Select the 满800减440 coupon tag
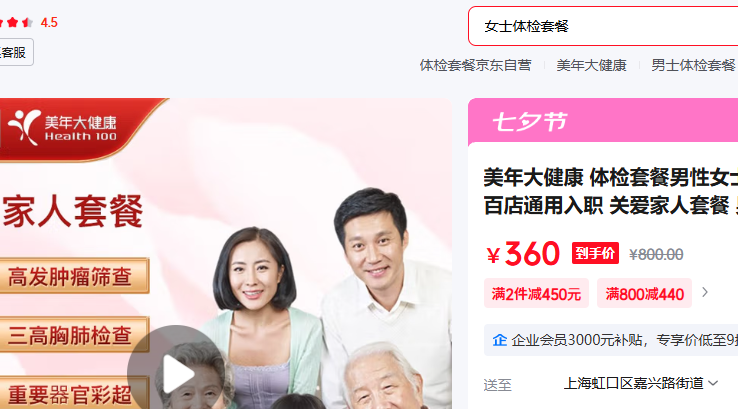This screenshot has width=738, height=409. tap(644, 294)
